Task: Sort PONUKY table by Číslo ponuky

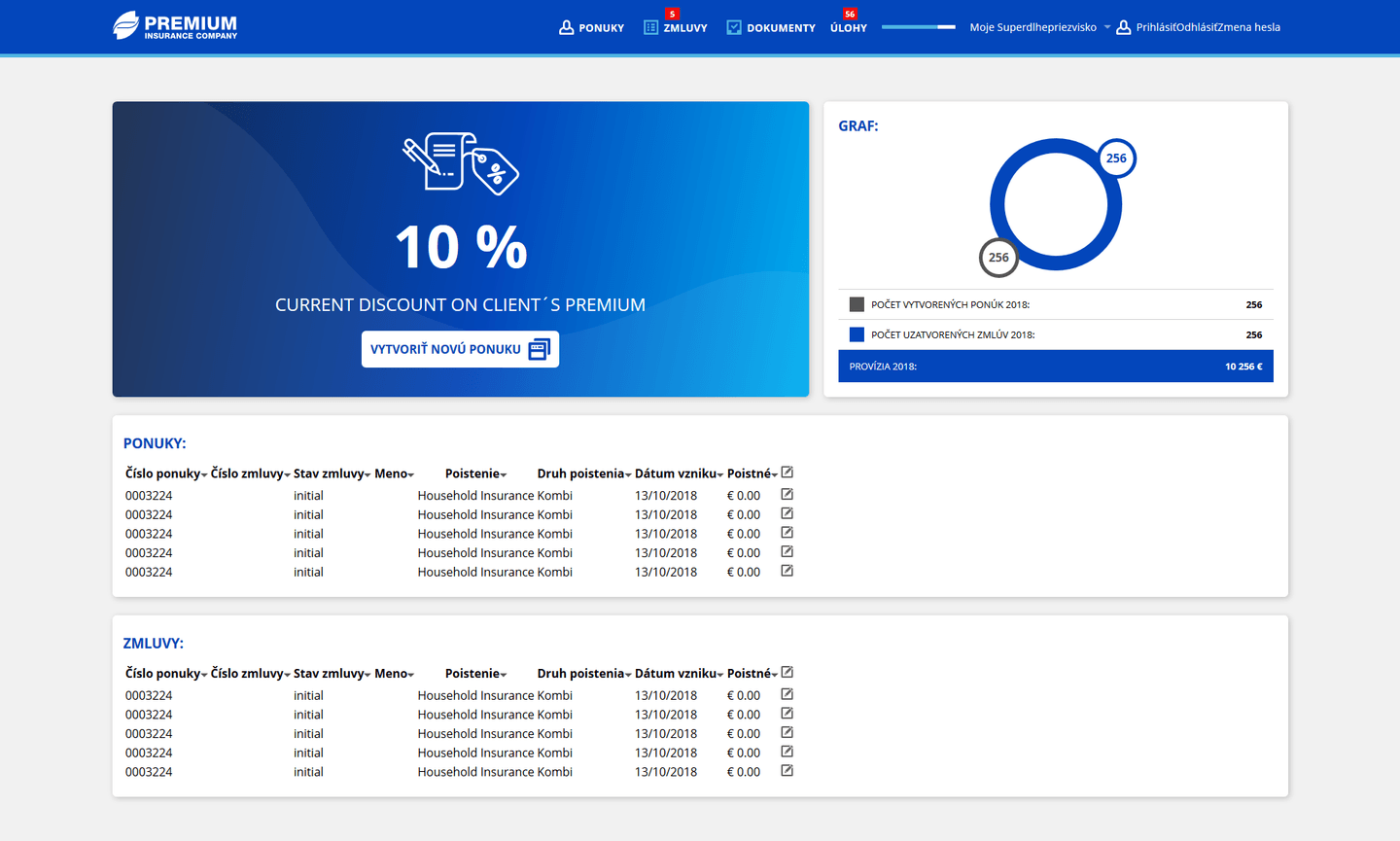Action: [x=166, y=473]
